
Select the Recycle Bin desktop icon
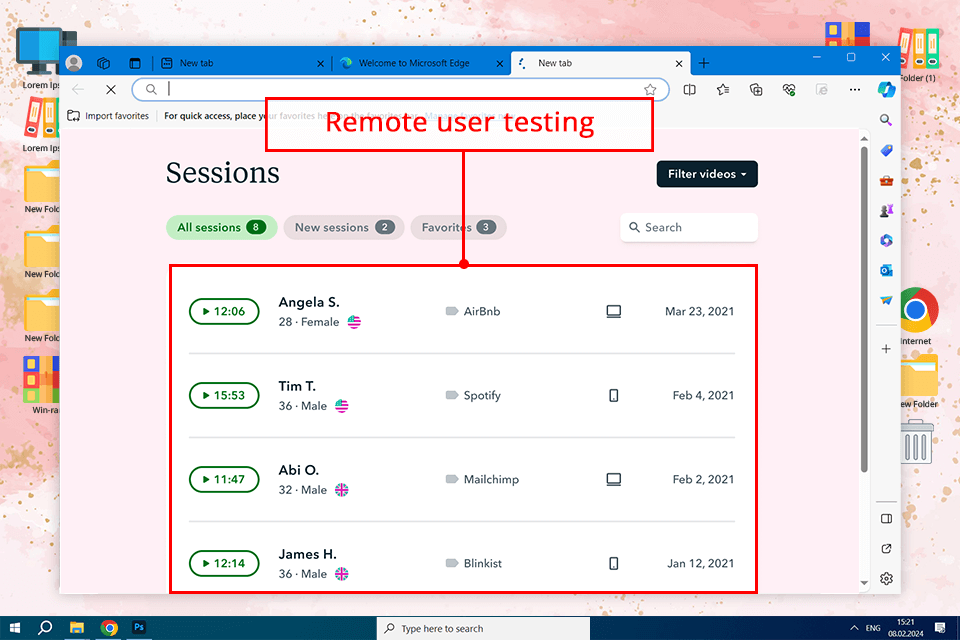coord(917,441)
